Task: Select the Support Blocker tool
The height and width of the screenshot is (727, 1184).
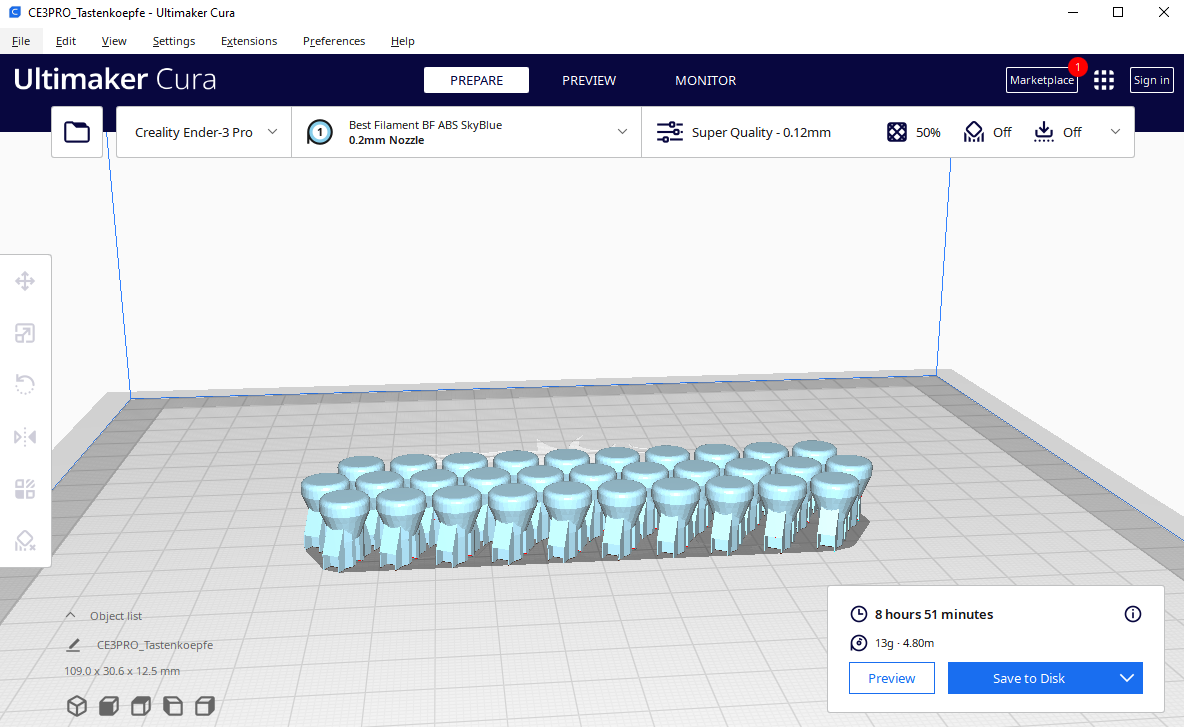Action: (x=25, y=541)
